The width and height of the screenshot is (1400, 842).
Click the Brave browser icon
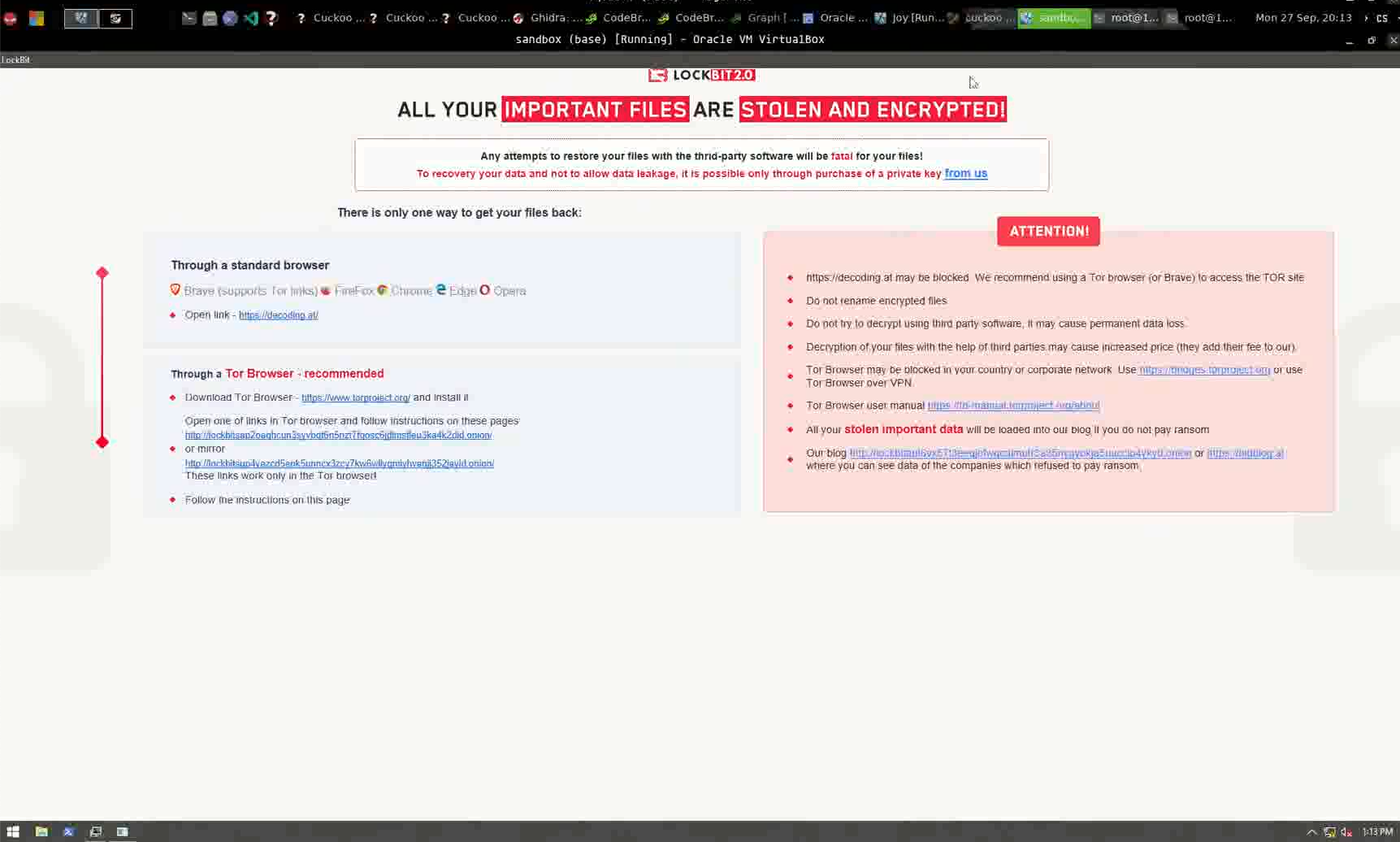(175, 290)
